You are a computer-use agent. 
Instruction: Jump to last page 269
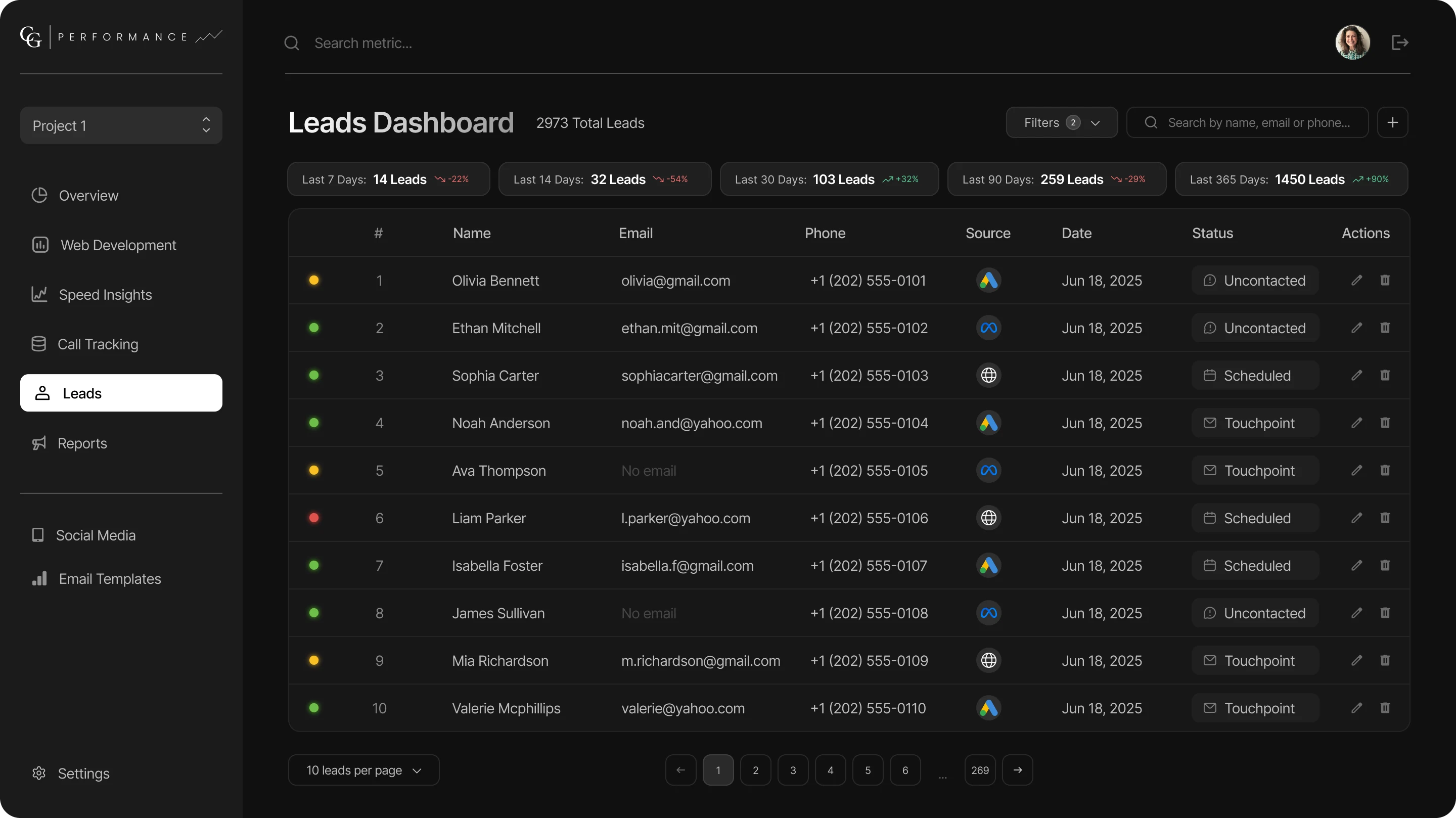(x=980, y=770)
